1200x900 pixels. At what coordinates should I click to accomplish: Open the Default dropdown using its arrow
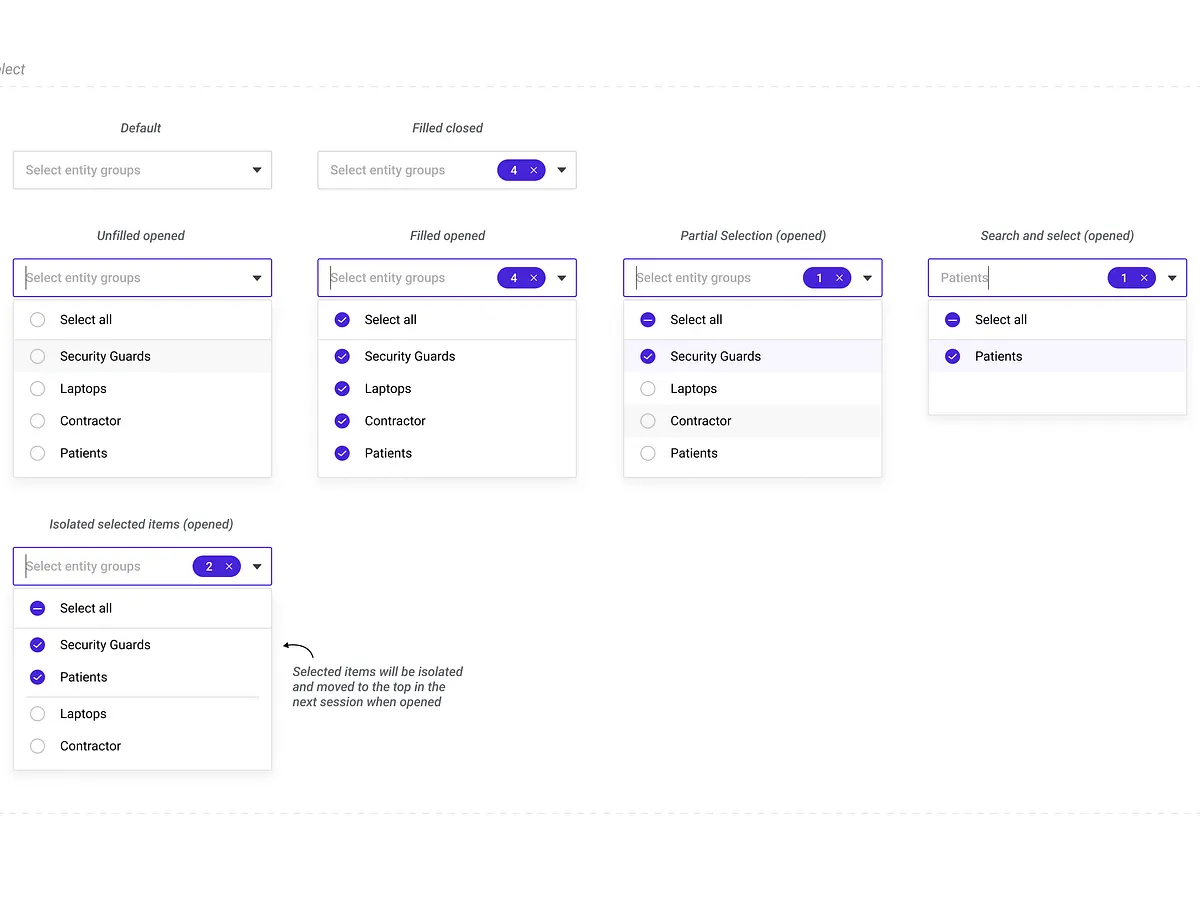pos(257,171)
